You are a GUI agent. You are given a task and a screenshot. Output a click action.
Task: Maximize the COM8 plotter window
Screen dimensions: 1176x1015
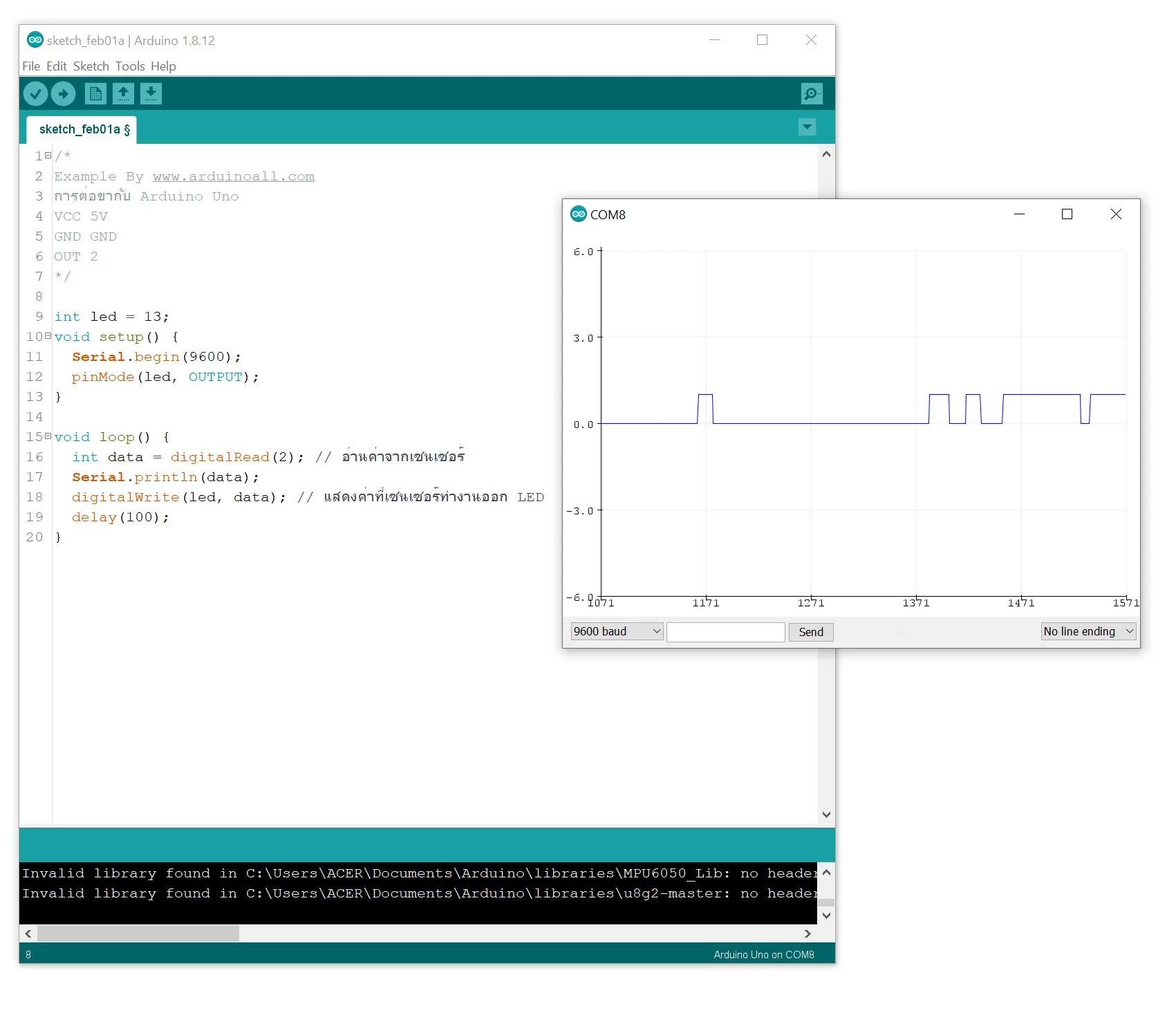(1067, 214)
